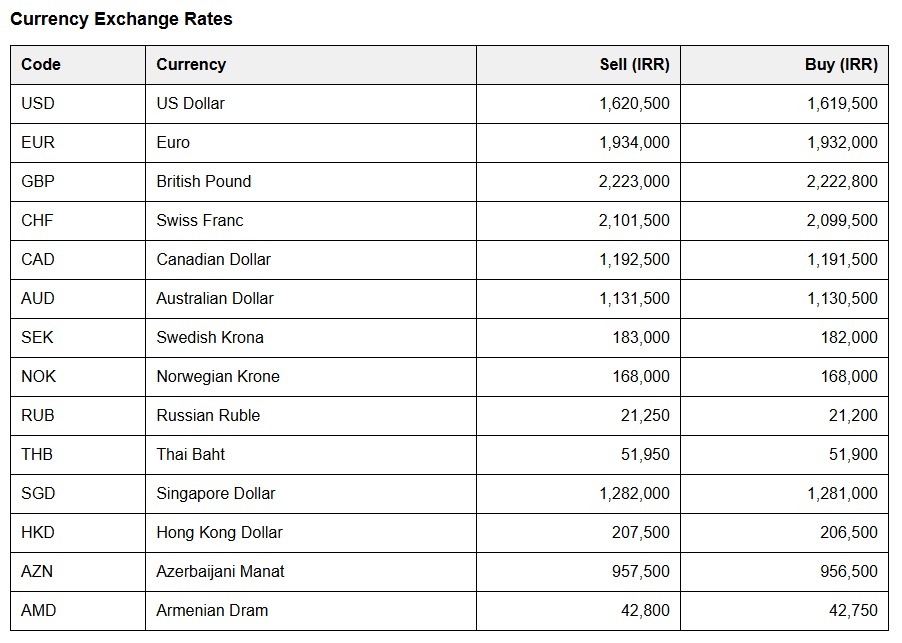Screen dimensions: 902x643
Task: Click the THB code cell
Action: coord(37,455)
